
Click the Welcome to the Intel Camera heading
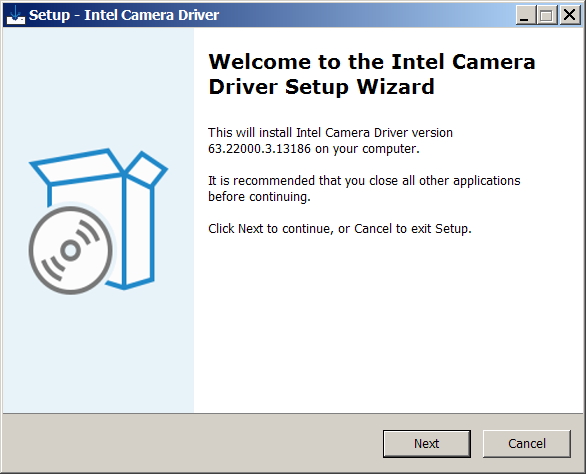[372, 62]
